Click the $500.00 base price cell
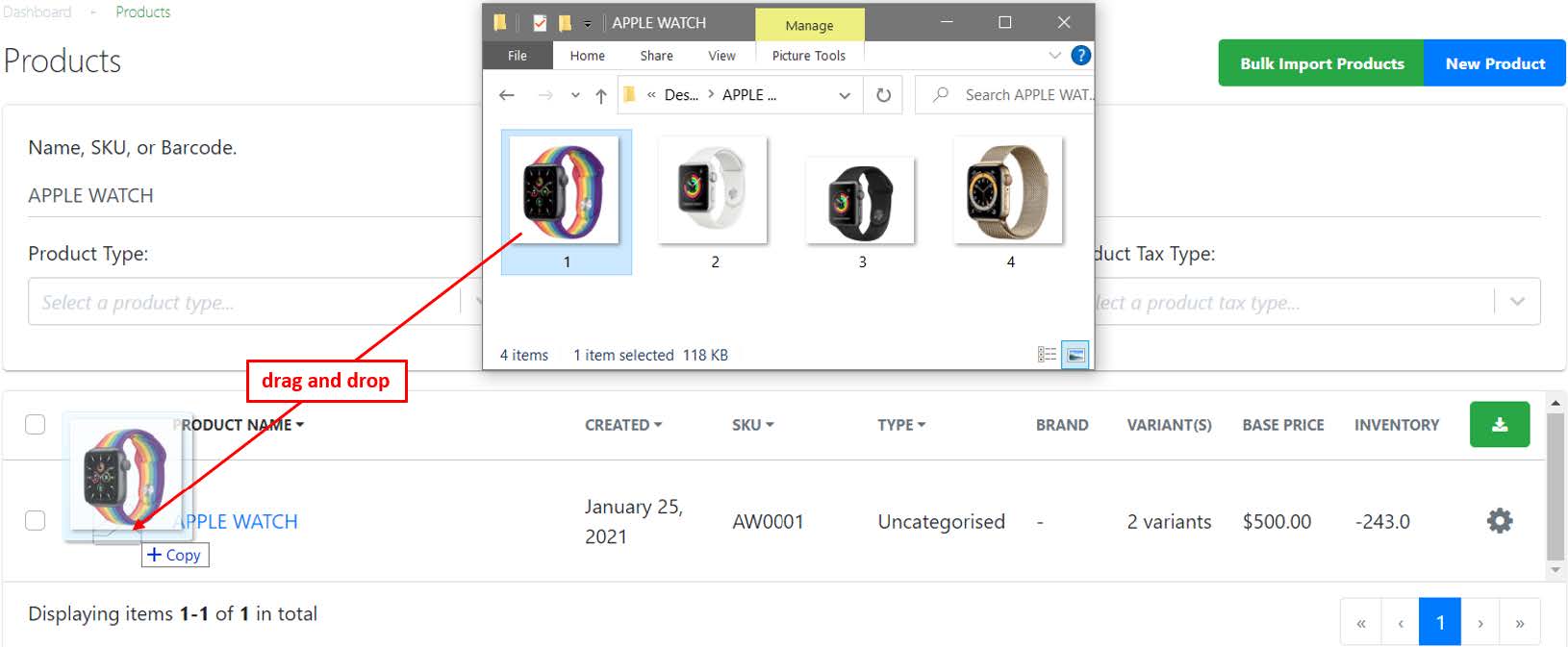Image resolution: width=1568 pixels, height=647 pixels. coord(1277,522)
